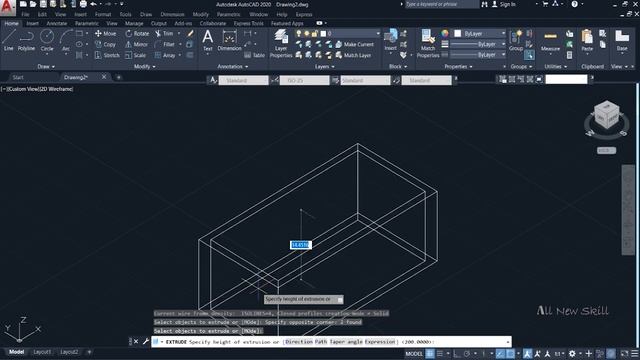Switch to the Manage ribbon tab

coord(134,24)
